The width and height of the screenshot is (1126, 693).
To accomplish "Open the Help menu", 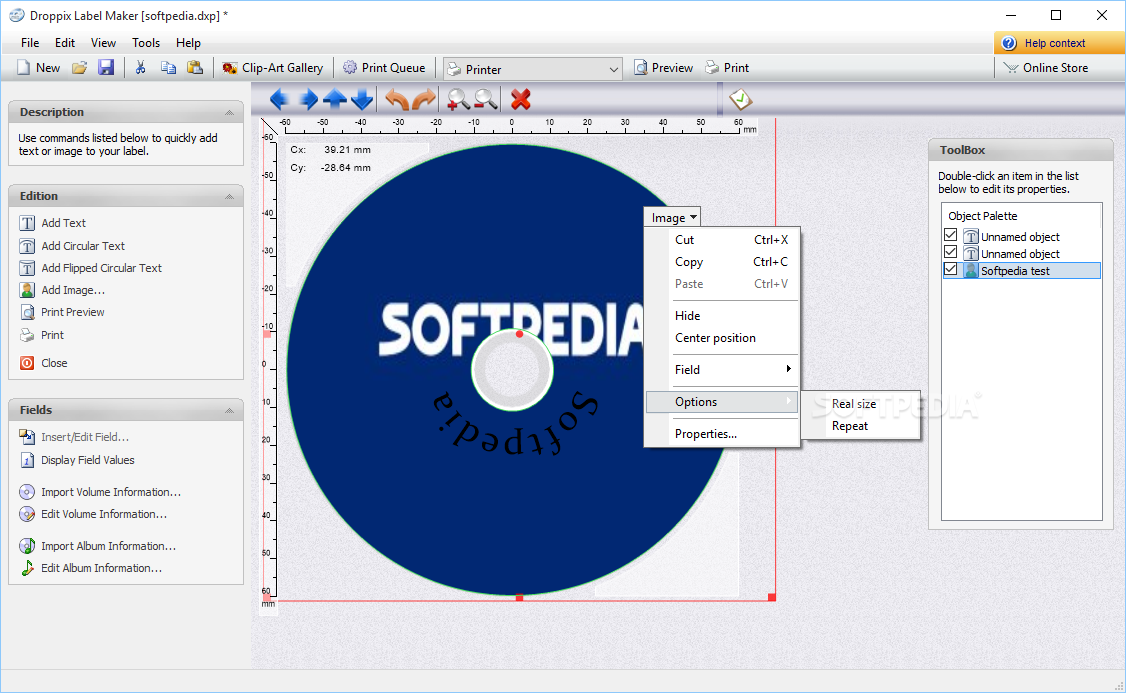I will [x=188, y=43].
